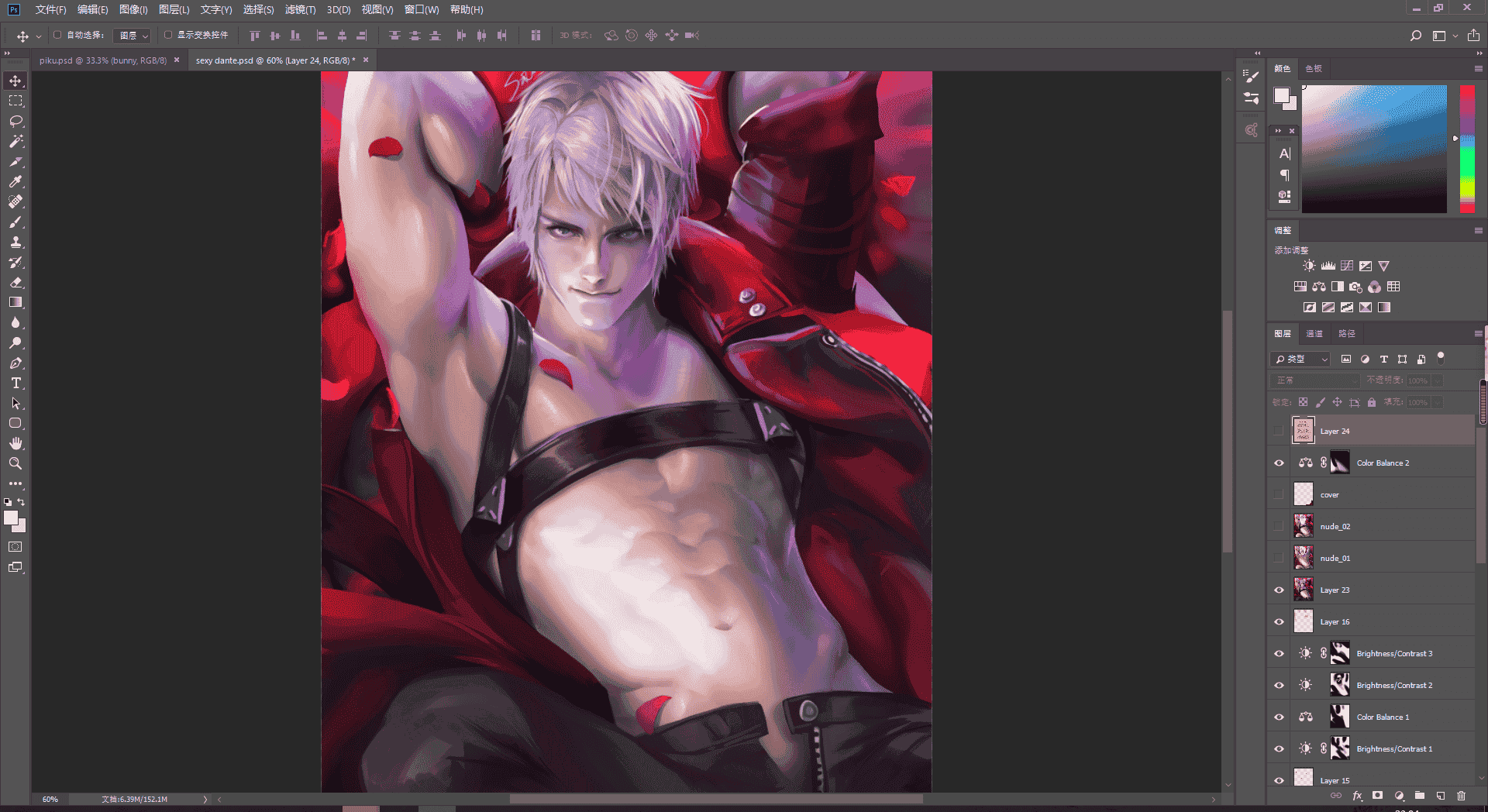Select the Pen tool
1488x812 pixels.
(x=15, y=363)
